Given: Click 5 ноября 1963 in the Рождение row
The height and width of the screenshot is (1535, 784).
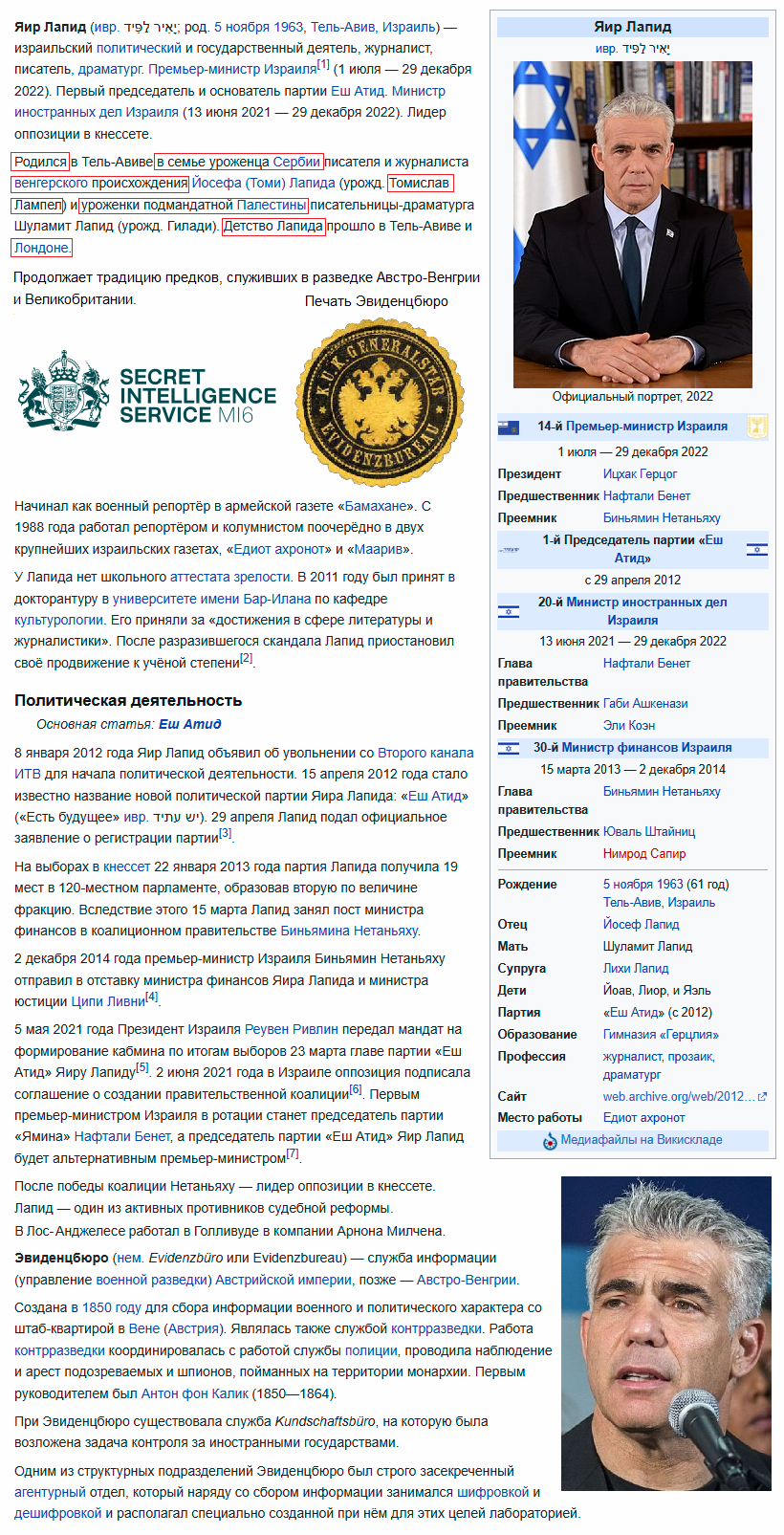Looking at the screenshot, I should (x=643, y=884).
